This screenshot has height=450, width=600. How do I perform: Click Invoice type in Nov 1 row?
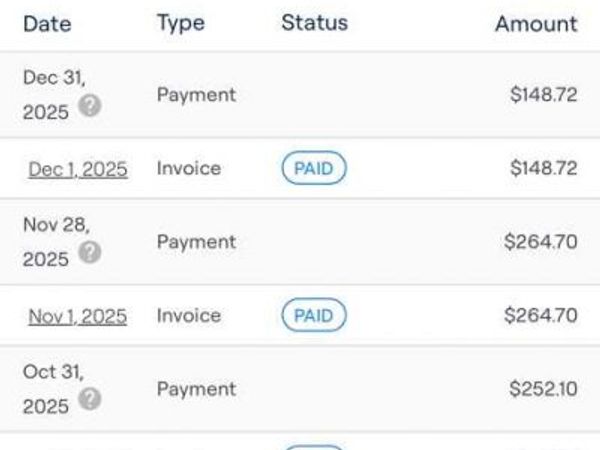188,316
